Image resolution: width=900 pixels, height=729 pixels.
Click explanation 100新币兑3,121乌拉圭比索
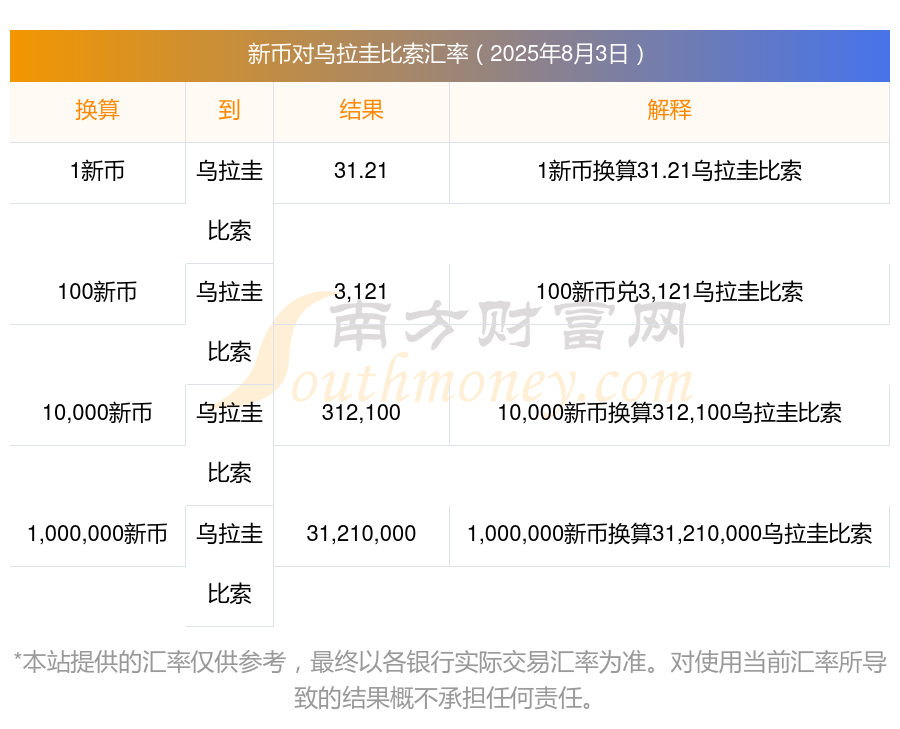669,292
